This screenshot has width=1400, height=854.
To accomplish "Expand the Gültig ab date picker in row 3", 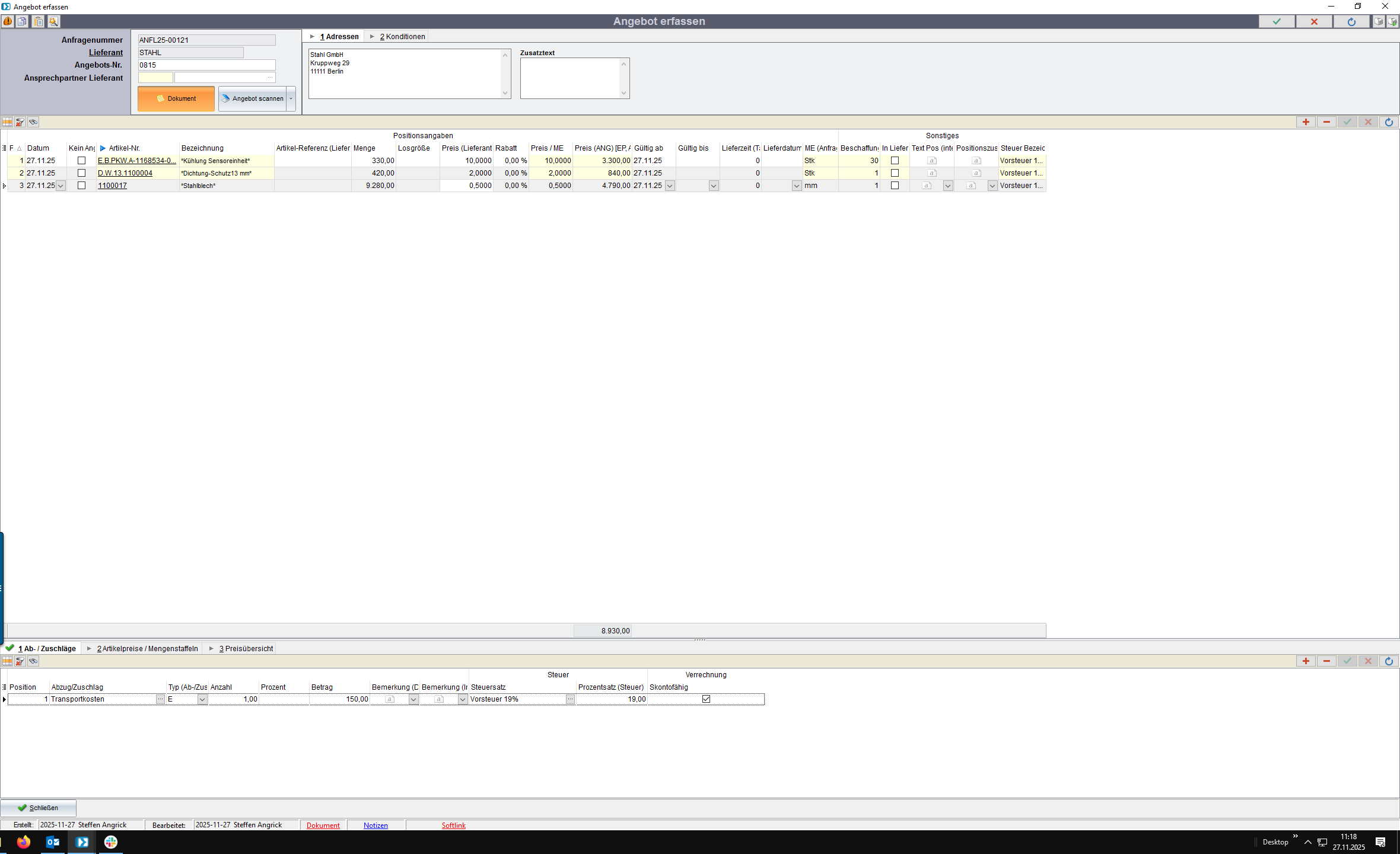I will pos(670,186).
